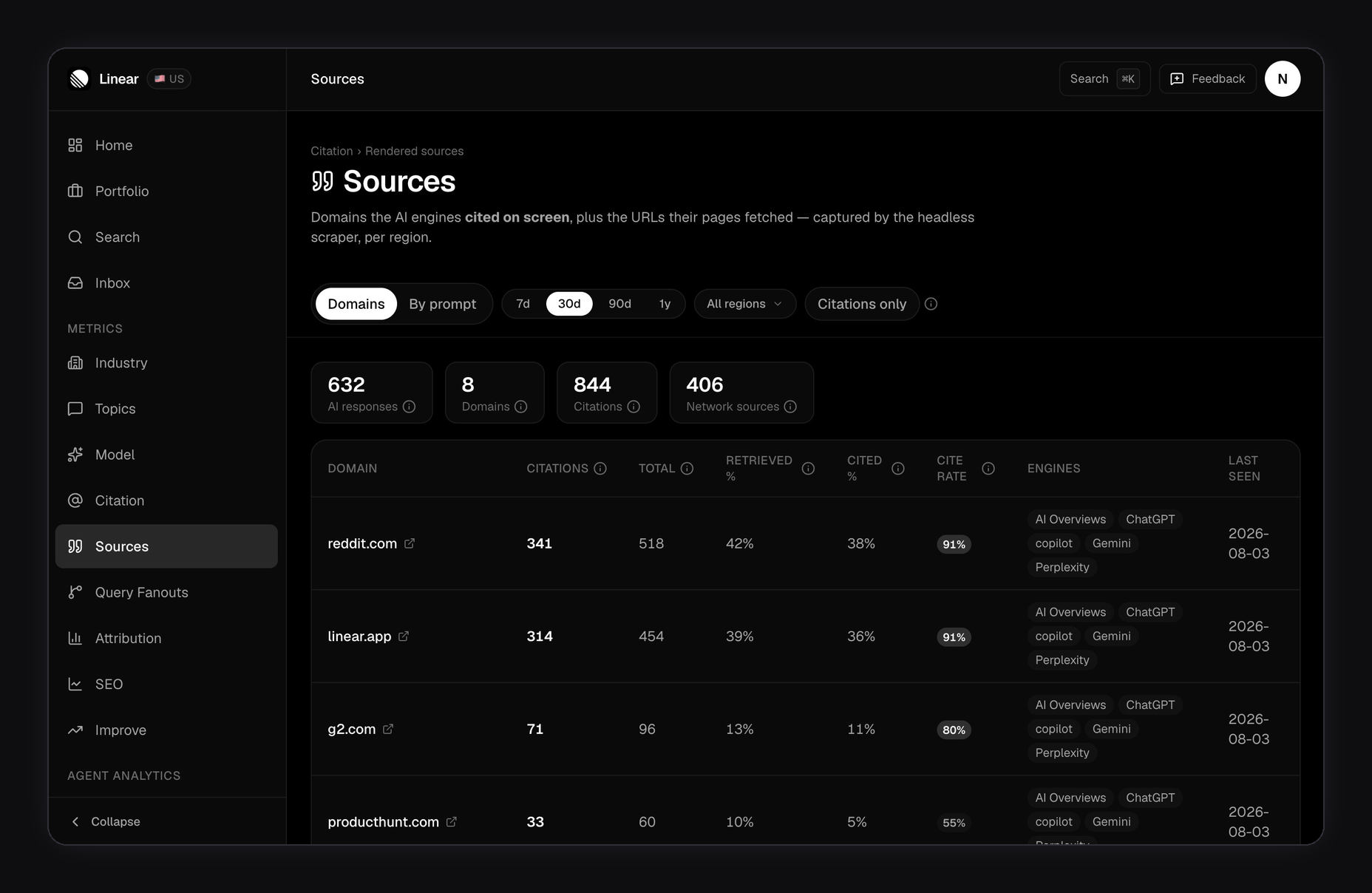Click the Sources page heading quote icon
The height and width of the screenshot is (893, 1372).
pos(322,181)
